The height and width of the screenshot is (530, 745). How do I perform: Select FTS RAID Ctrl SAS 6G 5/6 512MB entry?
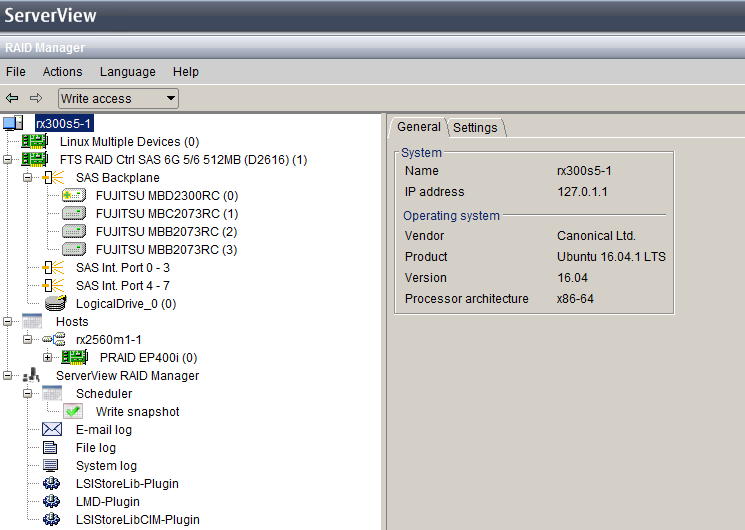point(183,160)
